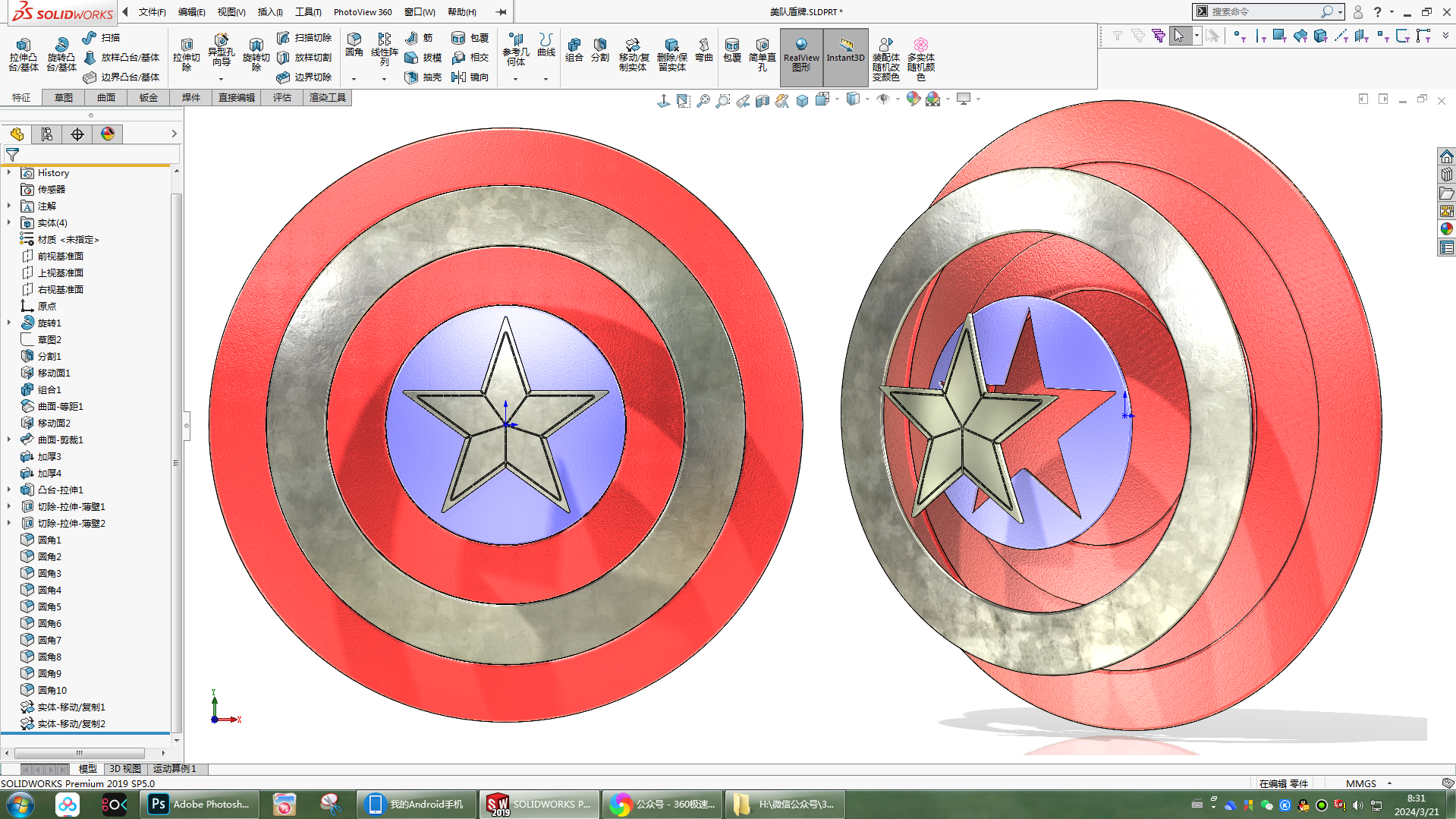Switch to the 3D 视图 bottom tab

point(125,769)
